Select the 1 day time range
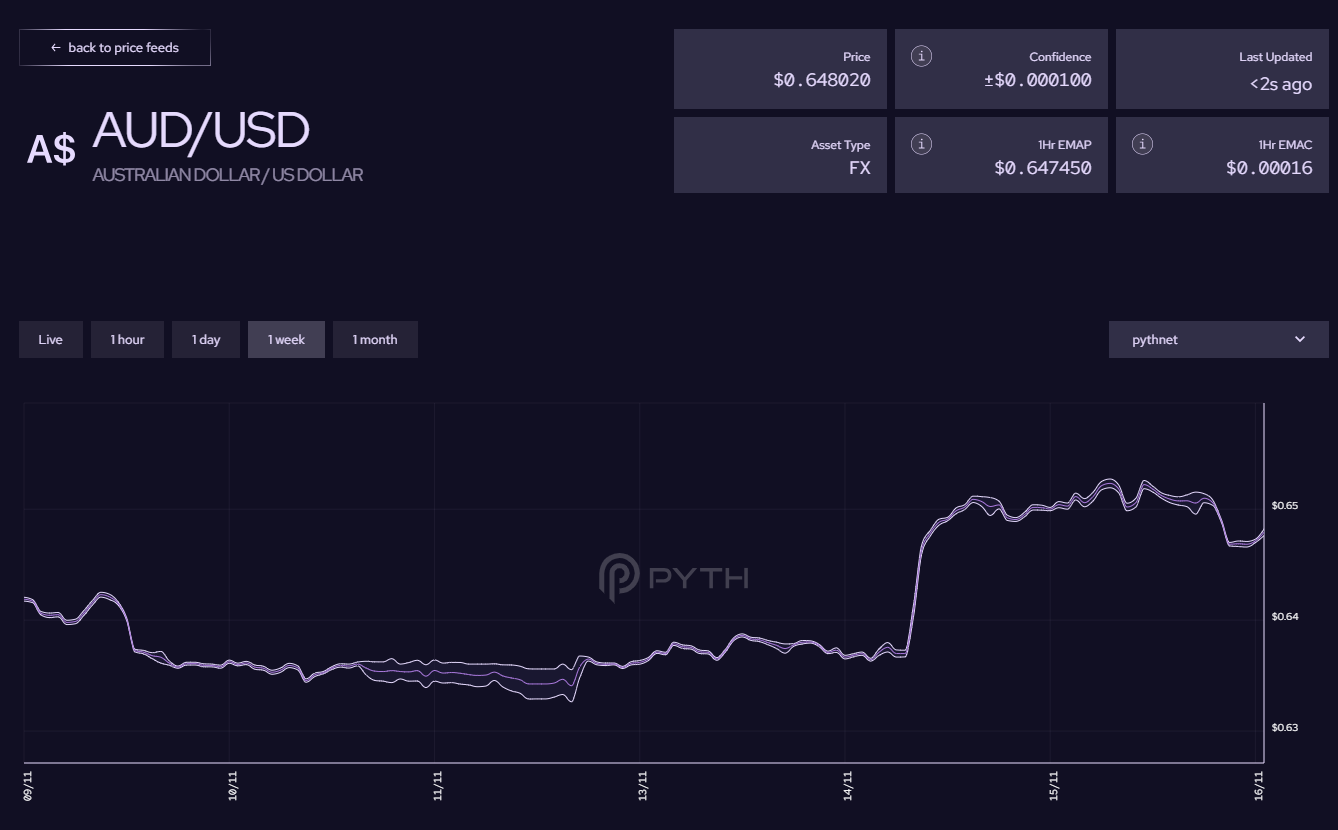Viewport: 1338px width, 830px height. point(205,339)
